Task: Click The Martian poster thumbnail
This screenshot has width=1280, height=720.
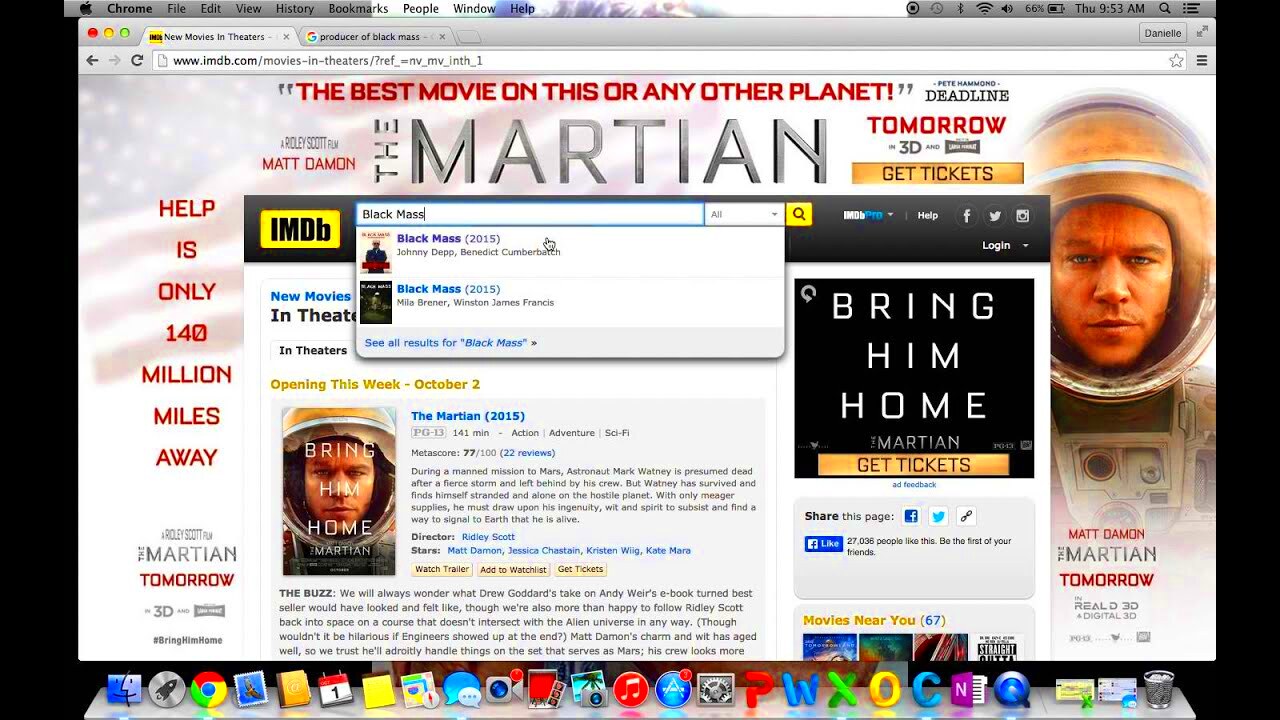Action: [x=339, y=491]
